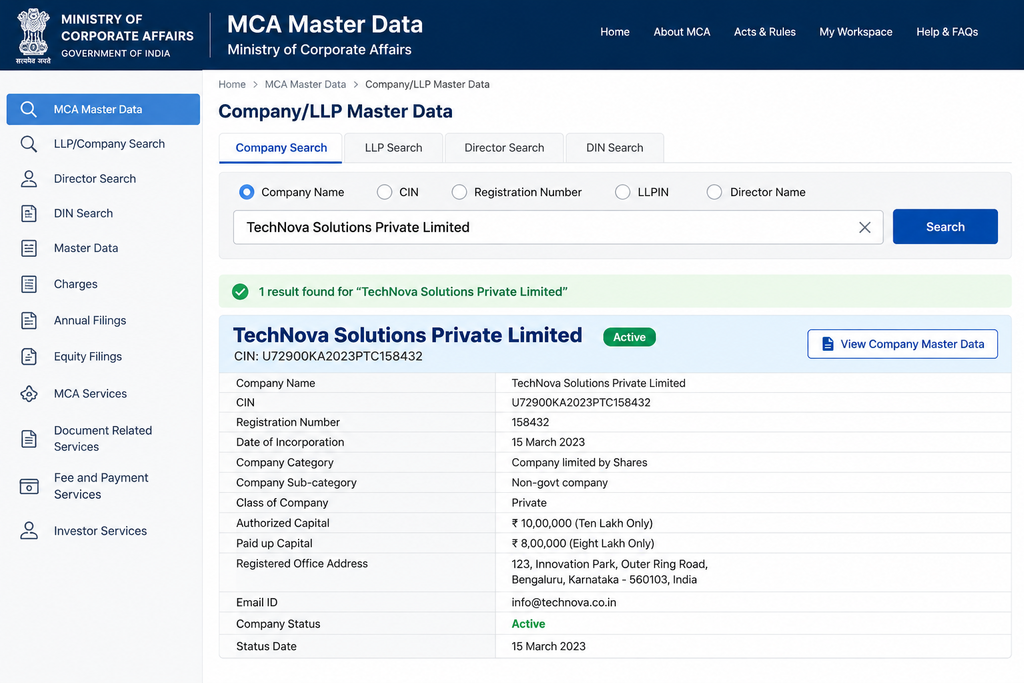Image resolution: width=1024 pixels, height=683 pixels.
Task: Click the blue Search button
Action: click(945, 227)
